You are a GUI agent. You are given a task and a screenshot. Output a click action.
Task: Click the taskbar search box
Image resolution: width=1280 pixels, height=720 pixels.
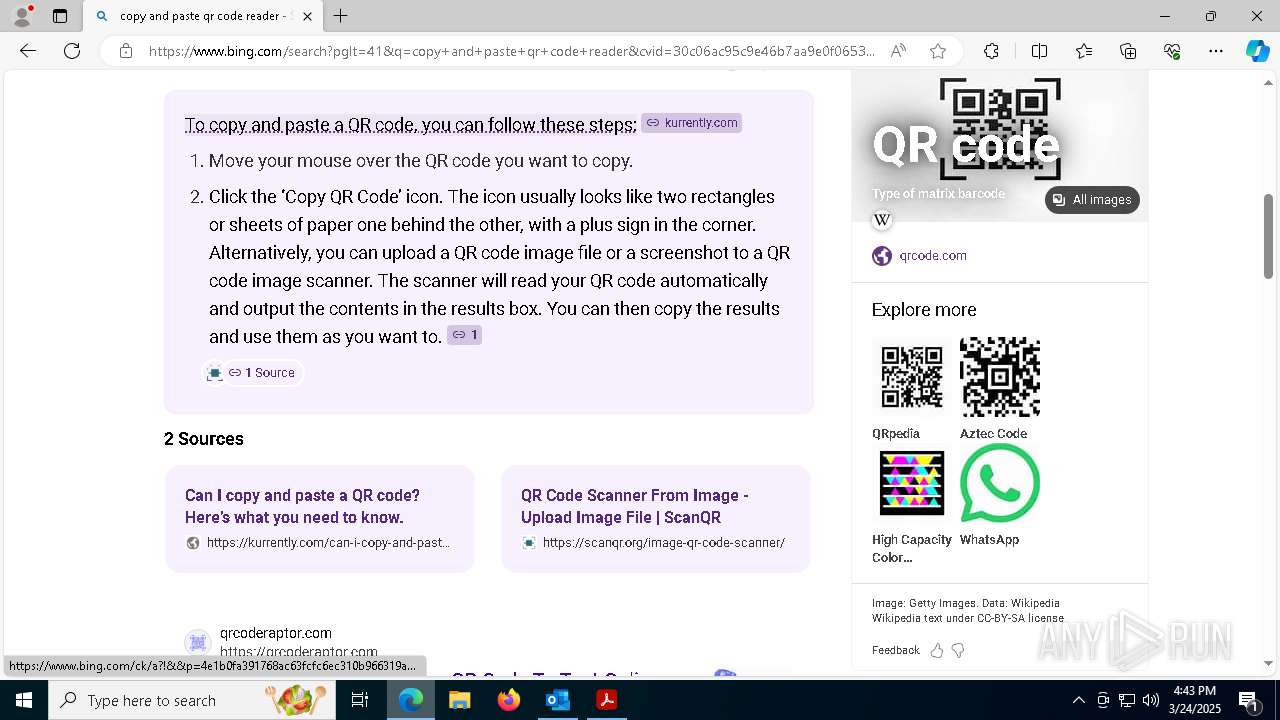190,700
